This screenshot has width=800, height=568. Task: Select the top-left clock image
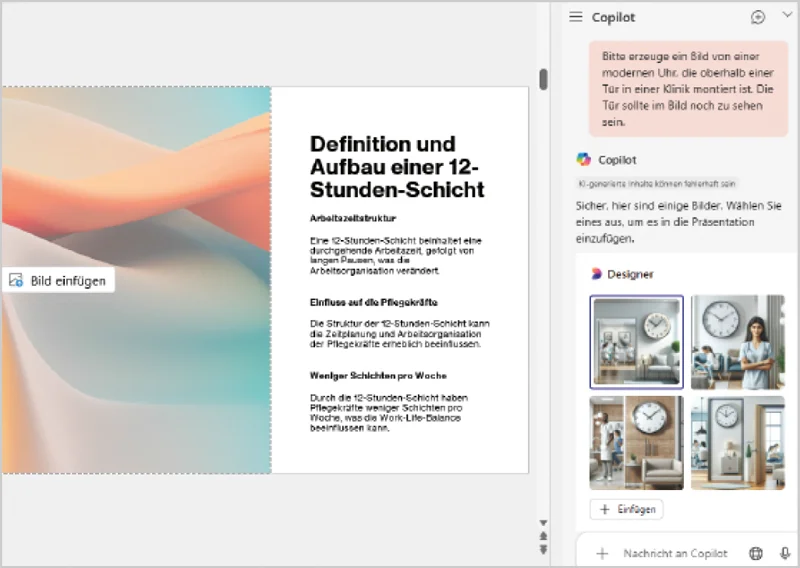coord(637,341)
